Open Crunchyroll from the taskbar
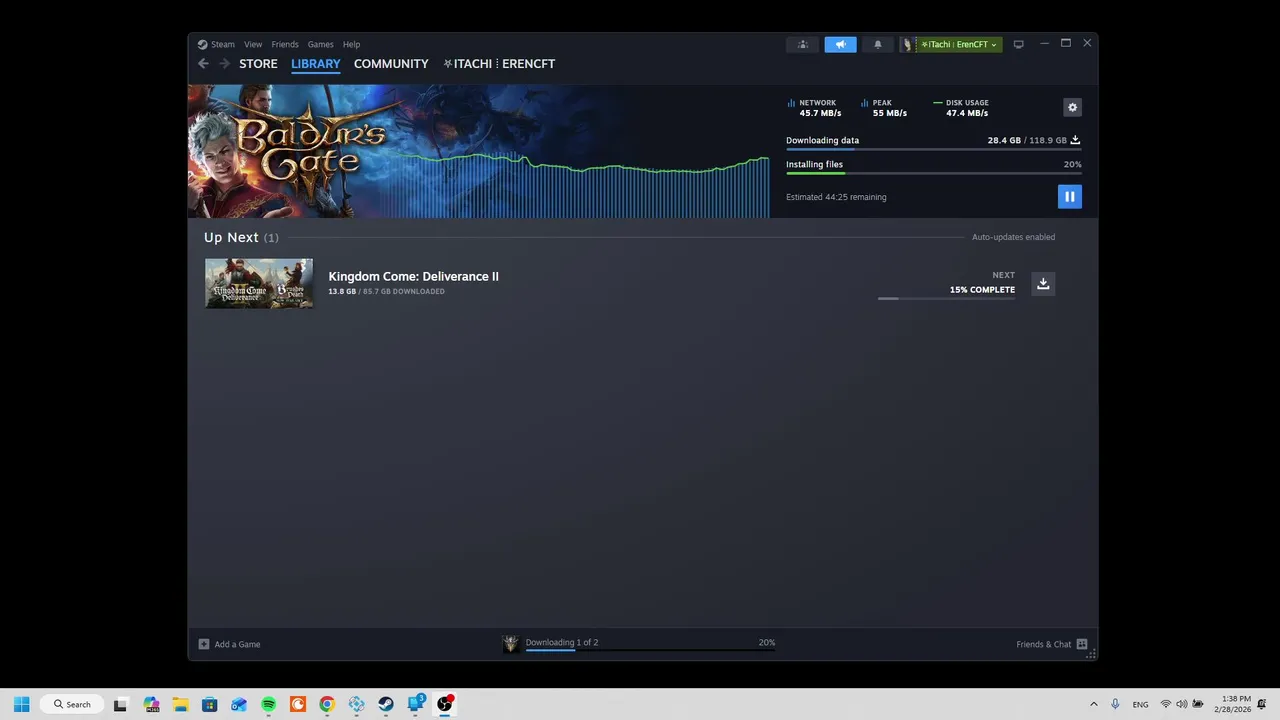Screen dimensions: 1280x720 point(298,704)
